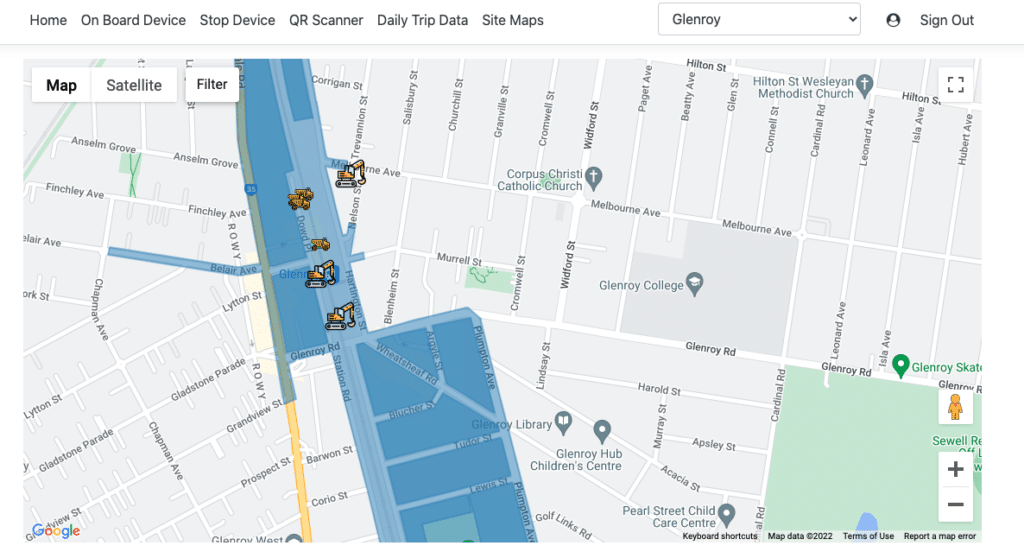The height and width of the screenshot is (552, 1024).
Task: Click the Map data ©2022 text
Action: (800, 536)
